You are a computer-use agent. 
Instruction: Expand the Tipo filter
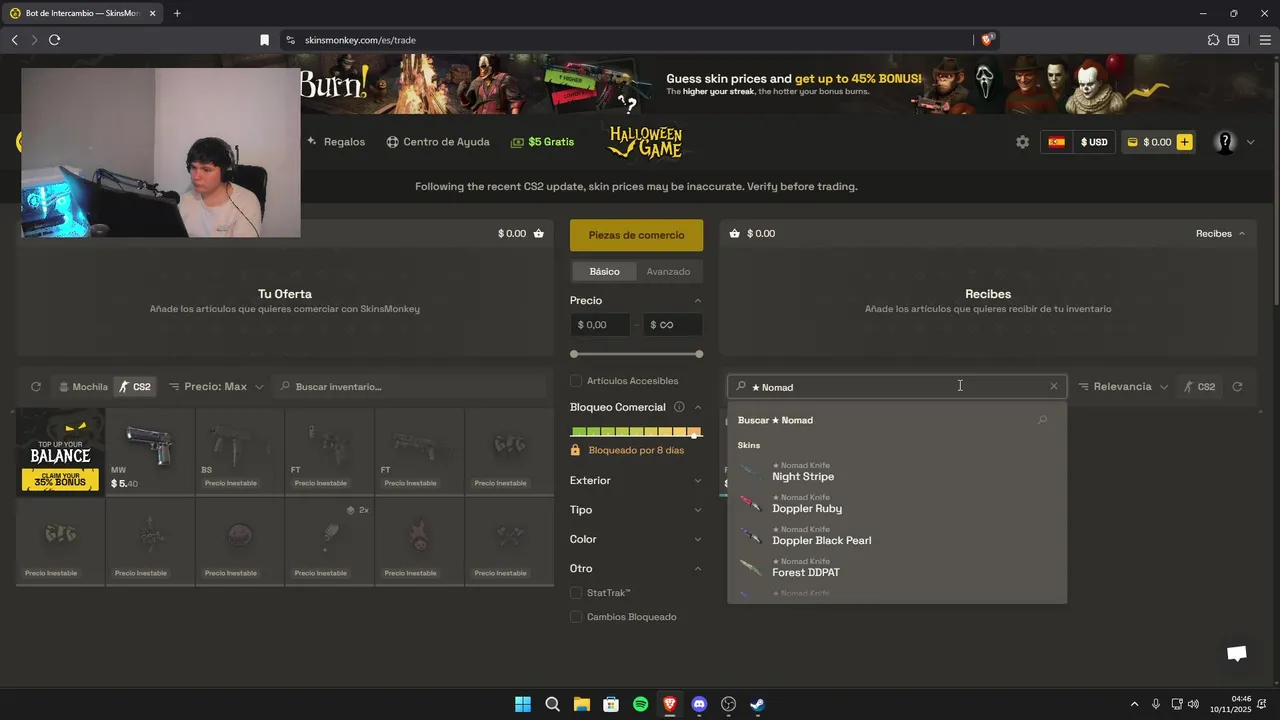(x=636, y=510)
